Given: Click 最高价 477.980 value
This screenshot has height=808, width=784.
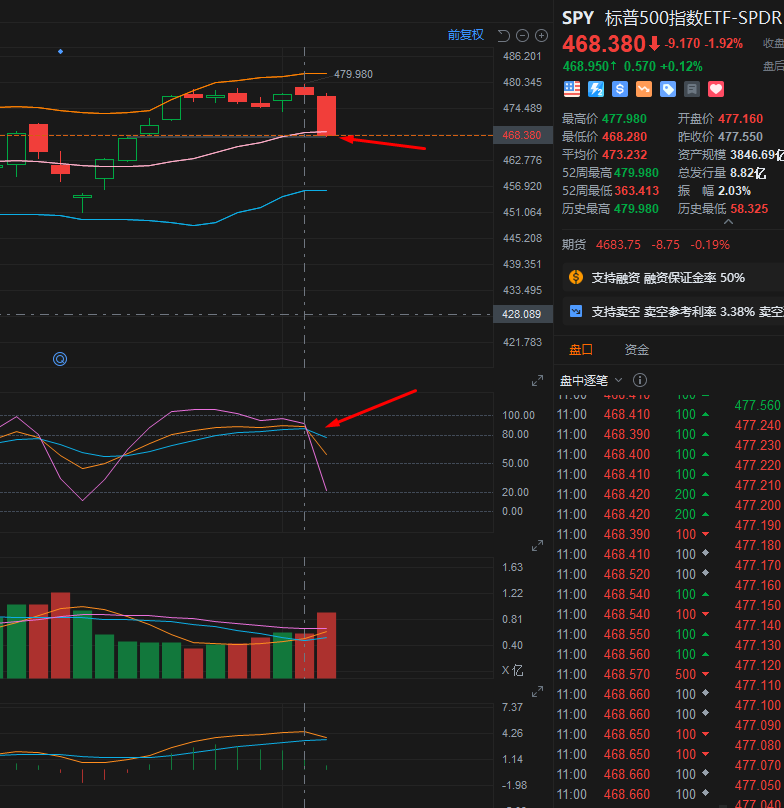Looking at the screenshot, I should click(x=624, y=119).
